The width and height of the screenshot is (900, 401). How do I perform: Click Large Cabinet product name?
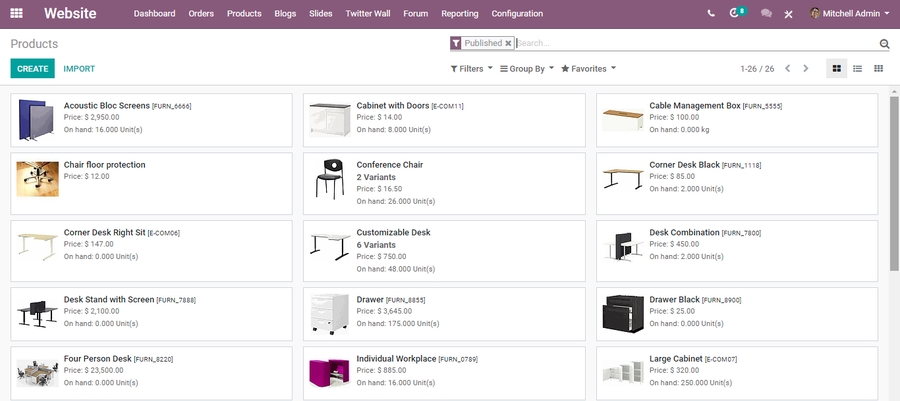(x=676, y=359)
